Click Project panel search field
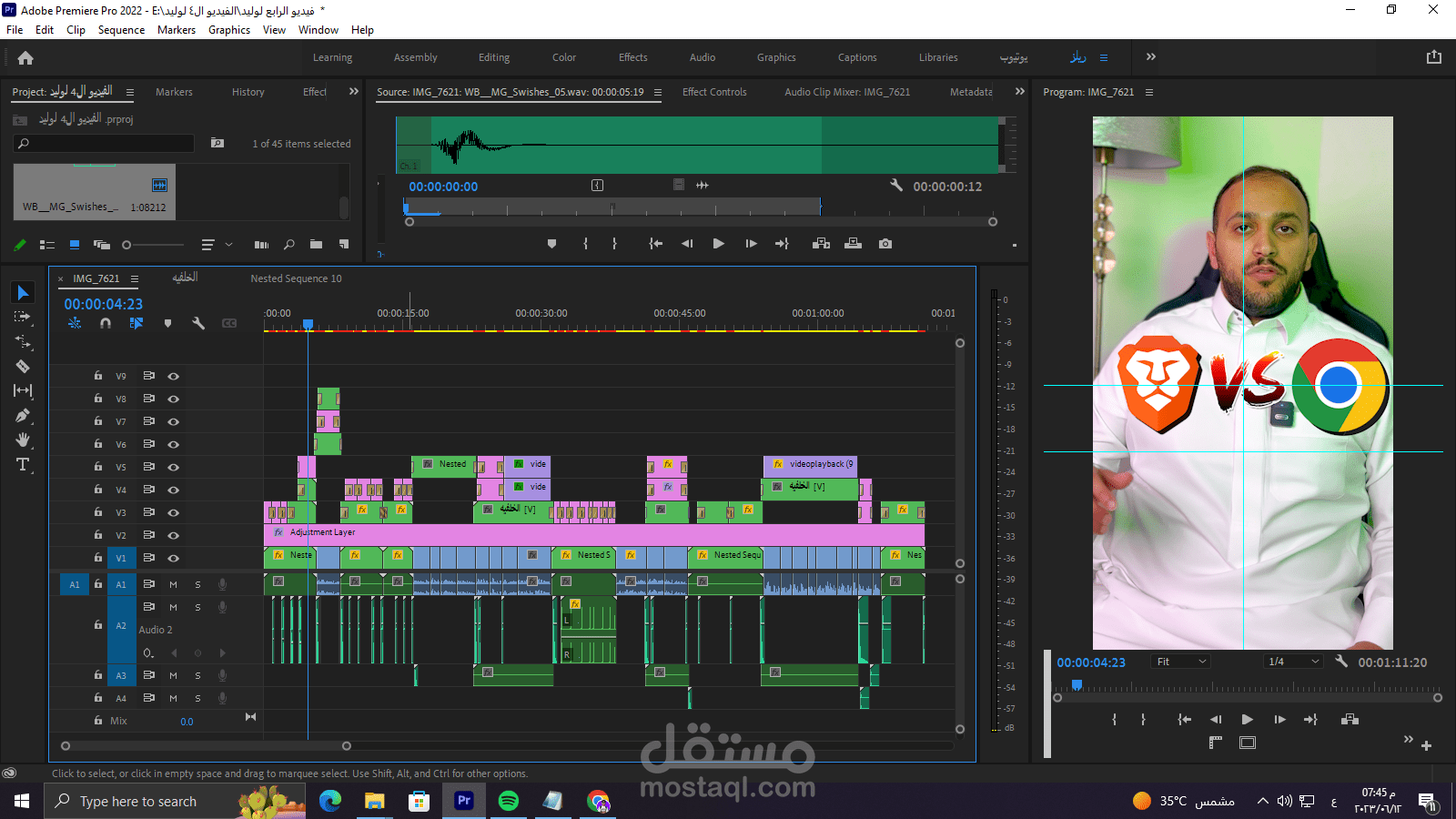This screenshot has height=819, width=1456. pos(104,144)
